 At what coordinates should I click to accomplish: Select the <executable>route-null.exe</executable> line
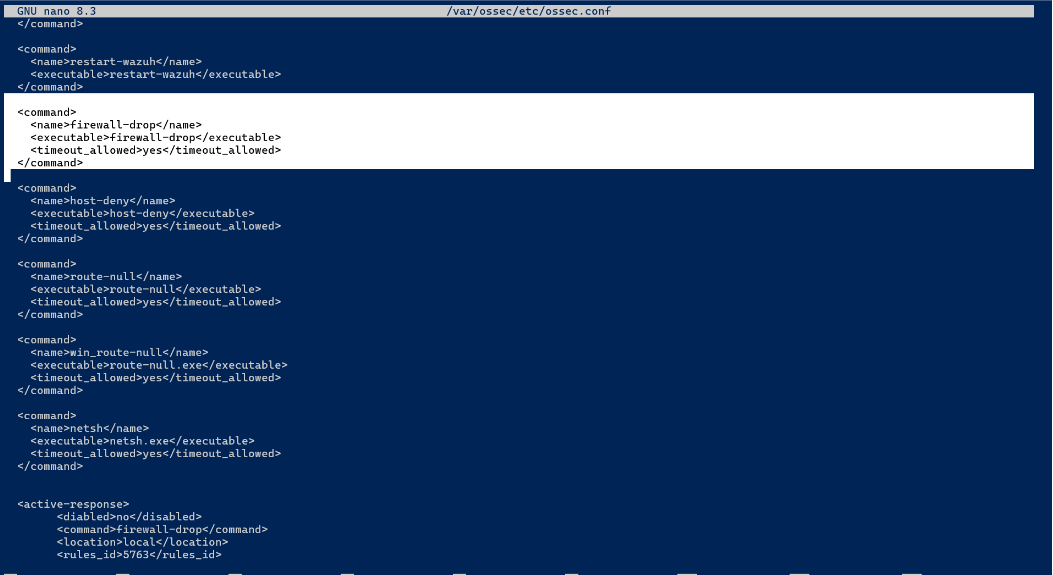click(158, 365)
